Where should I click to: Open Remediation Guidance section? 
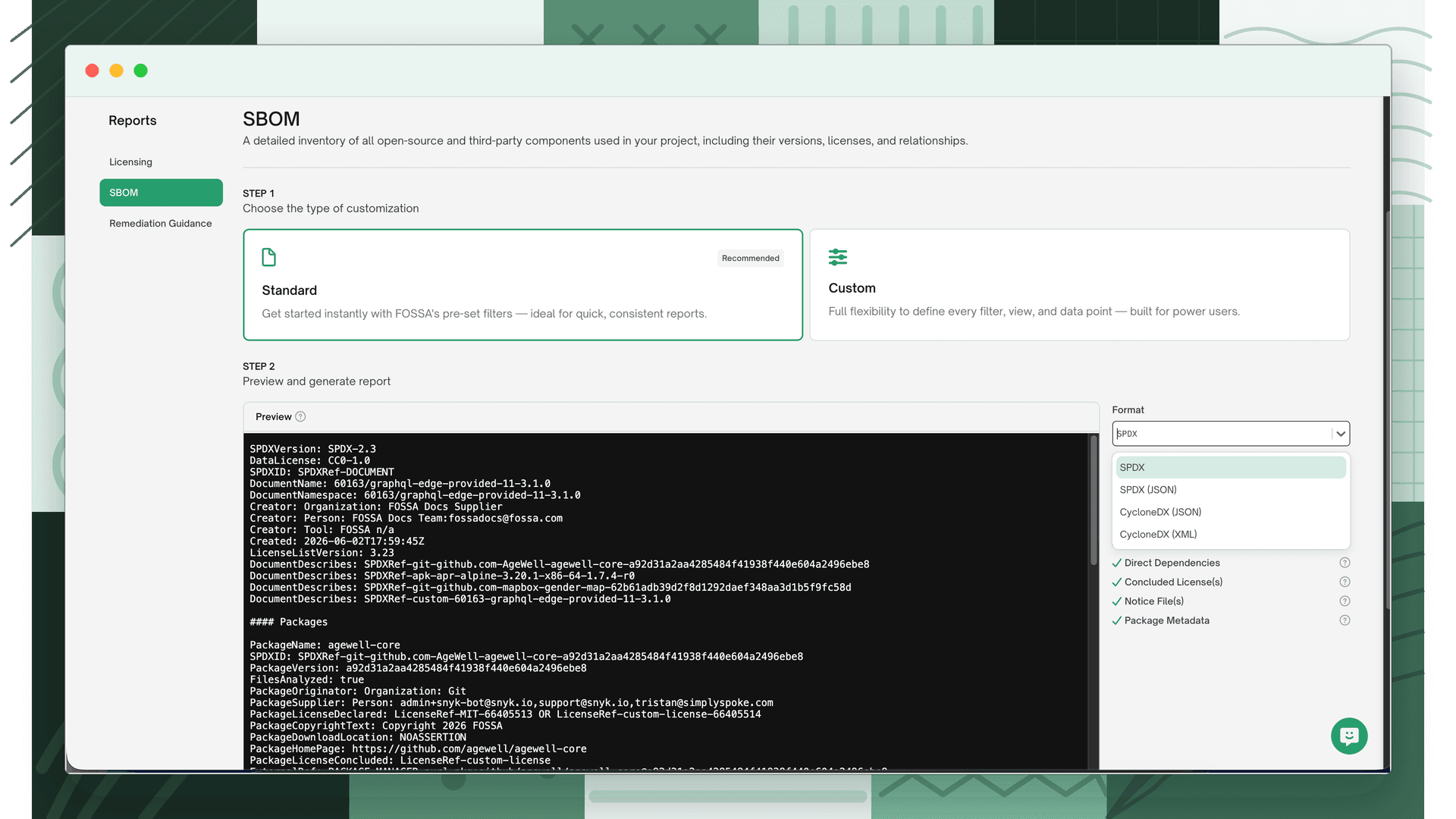click(x=161, y=223)
